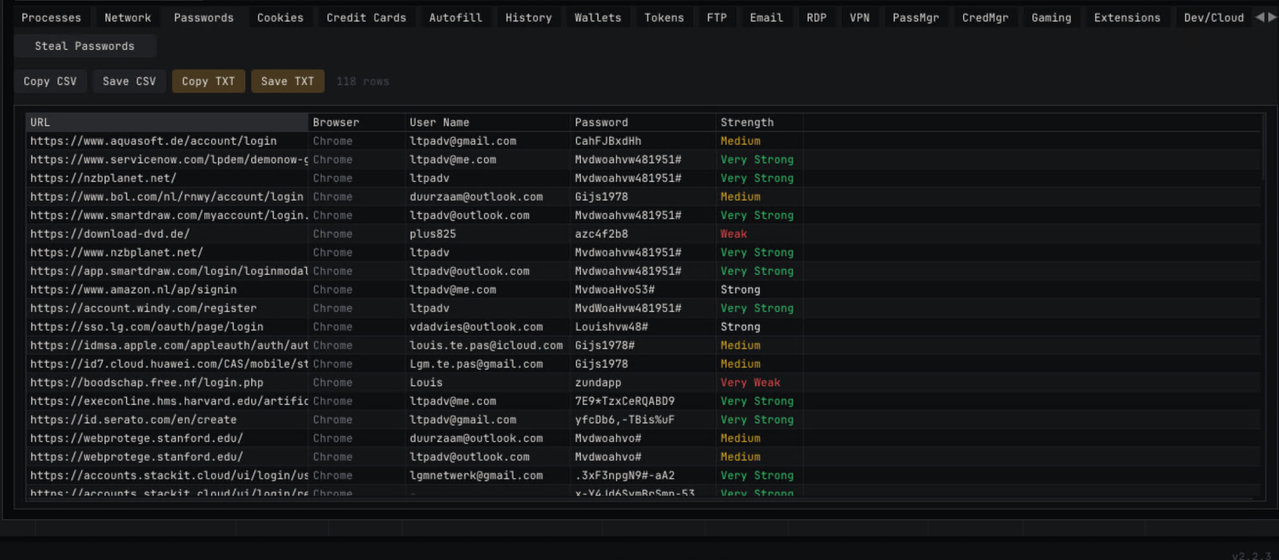1279x560 pixels.
Task: Click the tab strip right scroll arrow
Action: click(x=1272, y=17)
